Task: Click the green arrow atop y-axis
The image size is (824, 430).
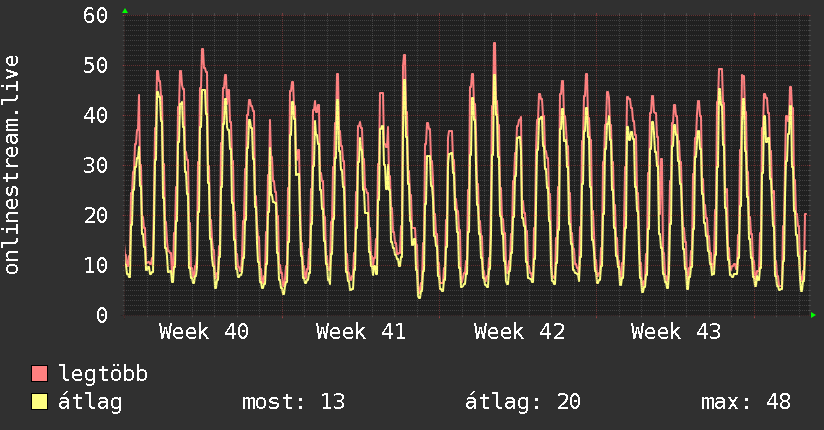Action: (125, 11)
